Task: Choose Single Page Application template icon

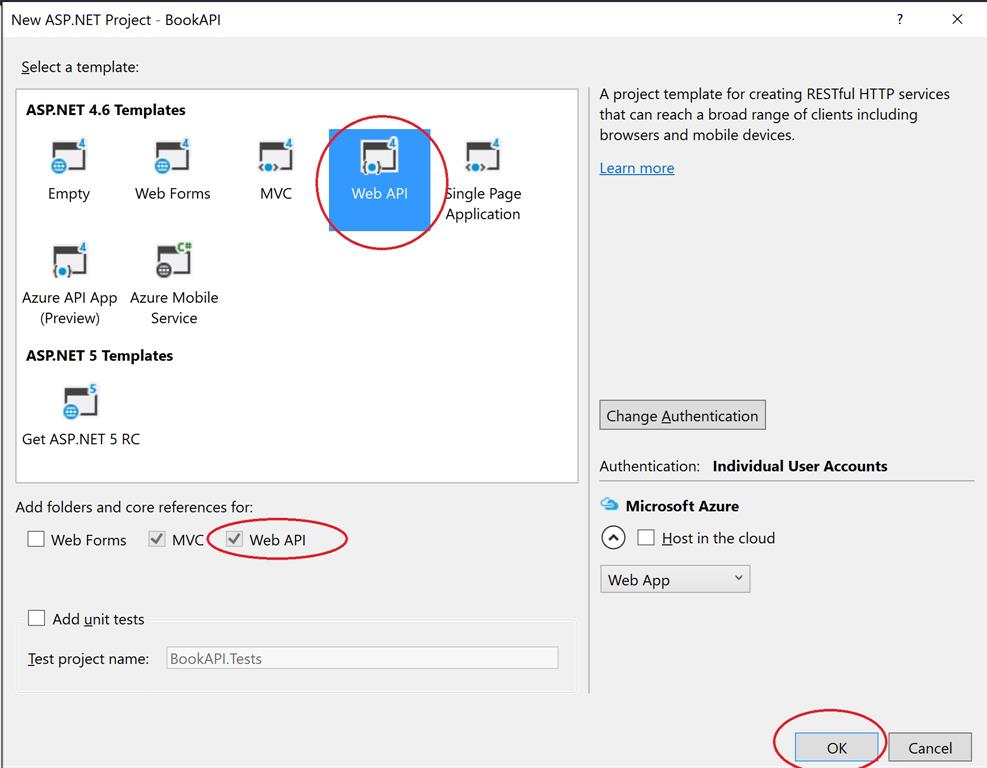Action: tap(483, 158)
